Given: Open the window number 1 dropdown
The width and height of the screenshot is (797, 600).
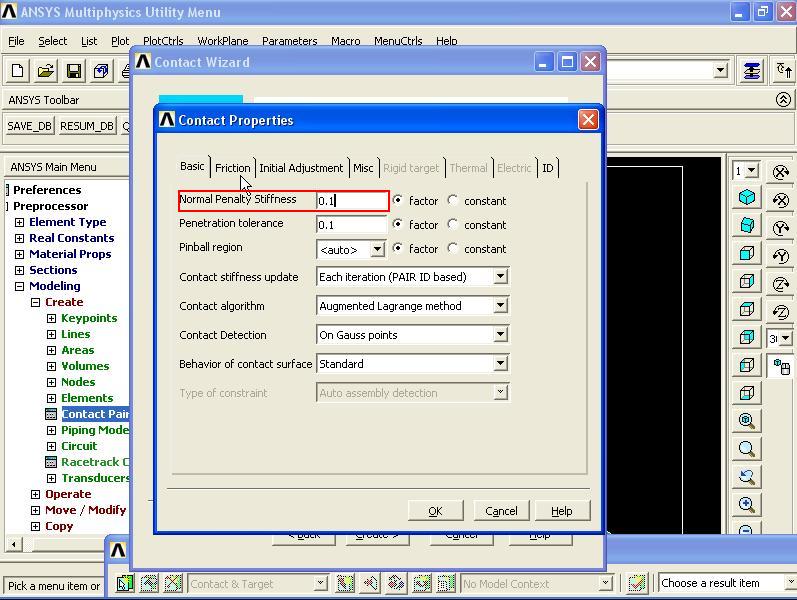Looking at the screenshot, I should click(752, 171).
